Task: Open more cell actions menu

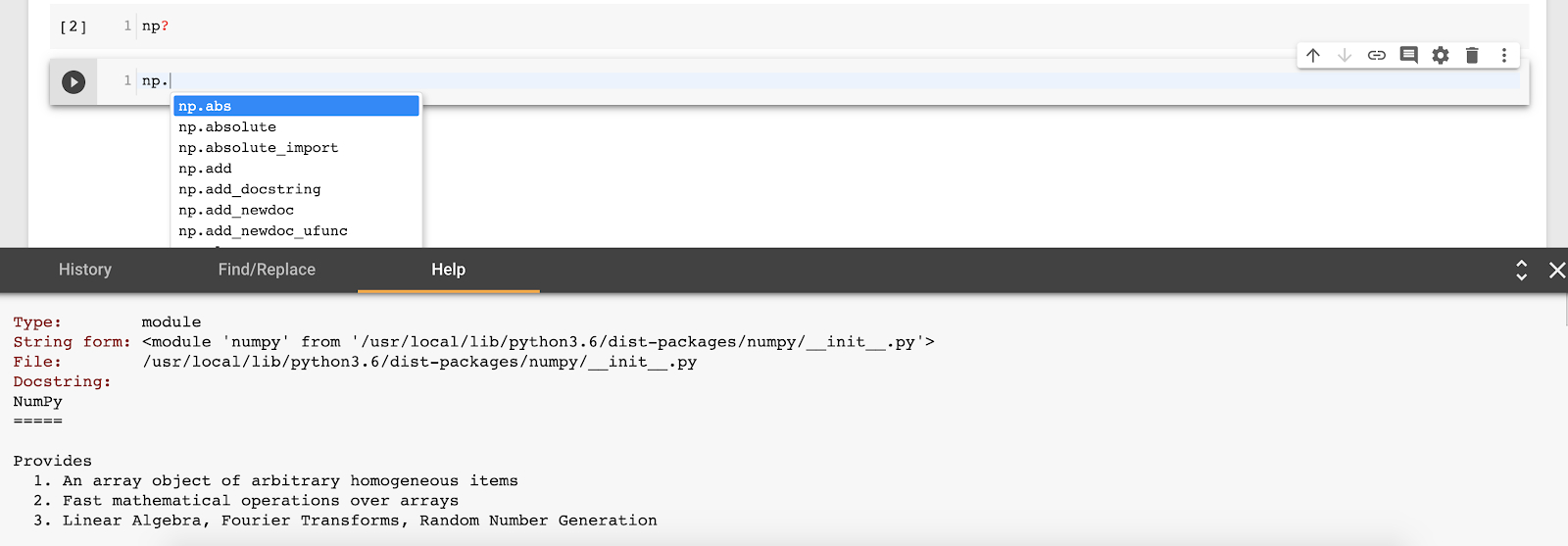Action: point(1504,56)
